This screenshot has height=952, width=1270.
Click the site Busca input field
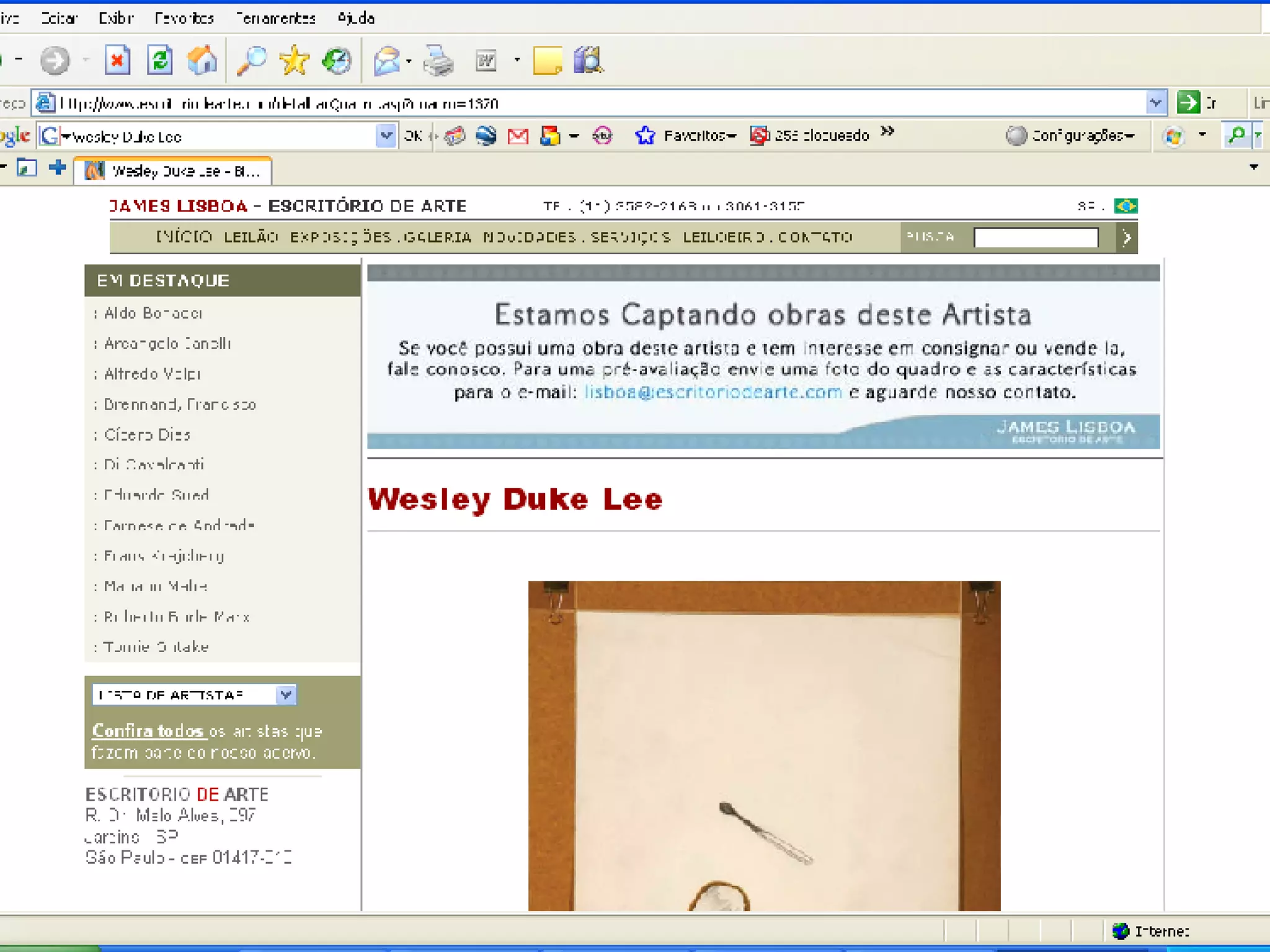click(1035, 237)
